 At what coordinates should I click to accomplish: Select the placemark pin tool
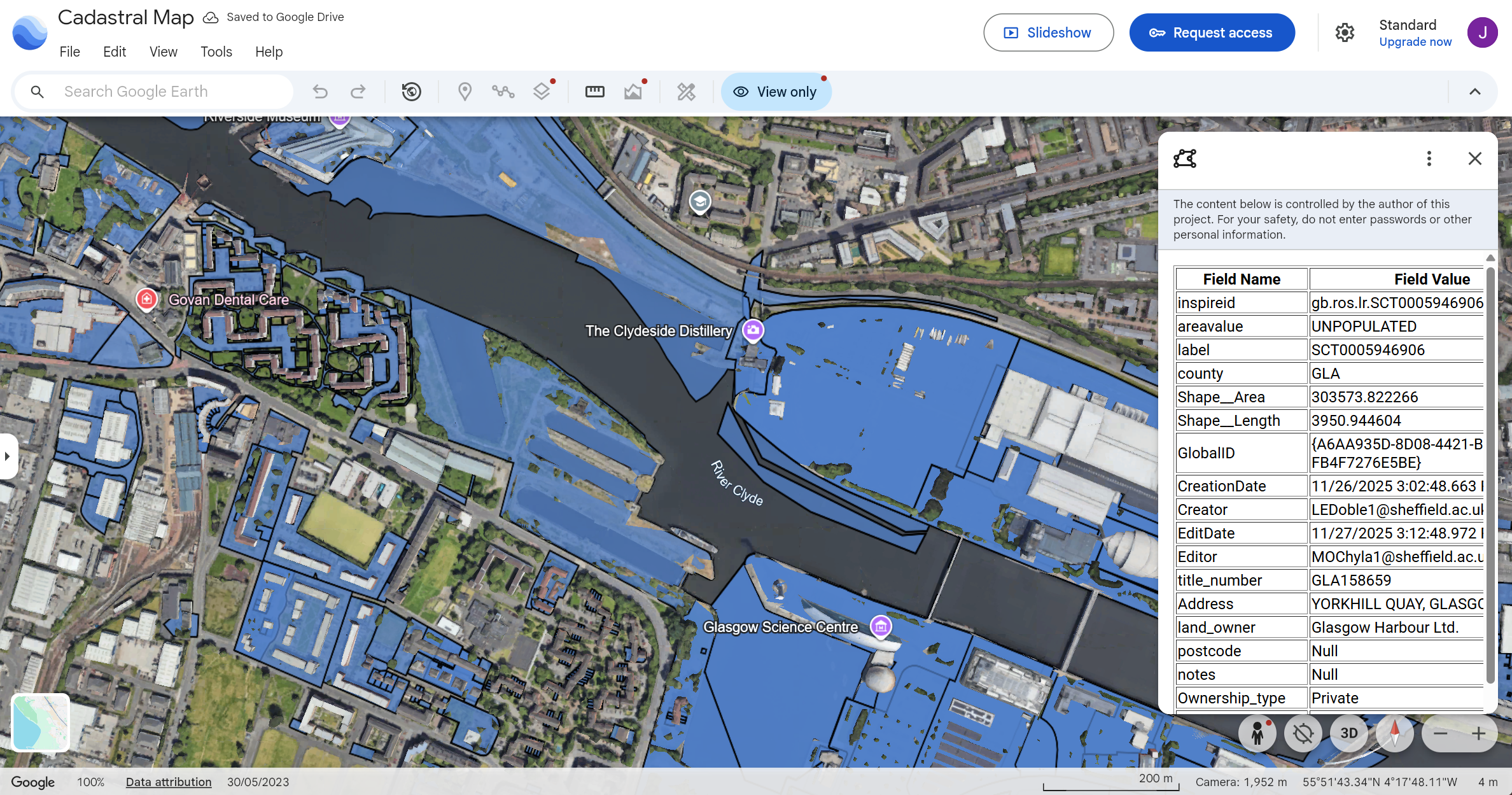coord(465,91)
